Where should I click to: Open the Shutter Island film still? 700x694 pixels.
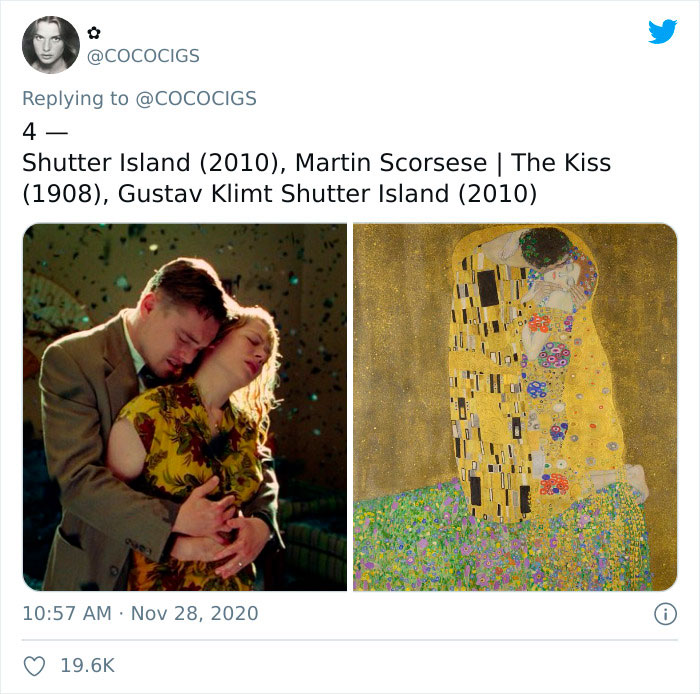coord(185,406)
